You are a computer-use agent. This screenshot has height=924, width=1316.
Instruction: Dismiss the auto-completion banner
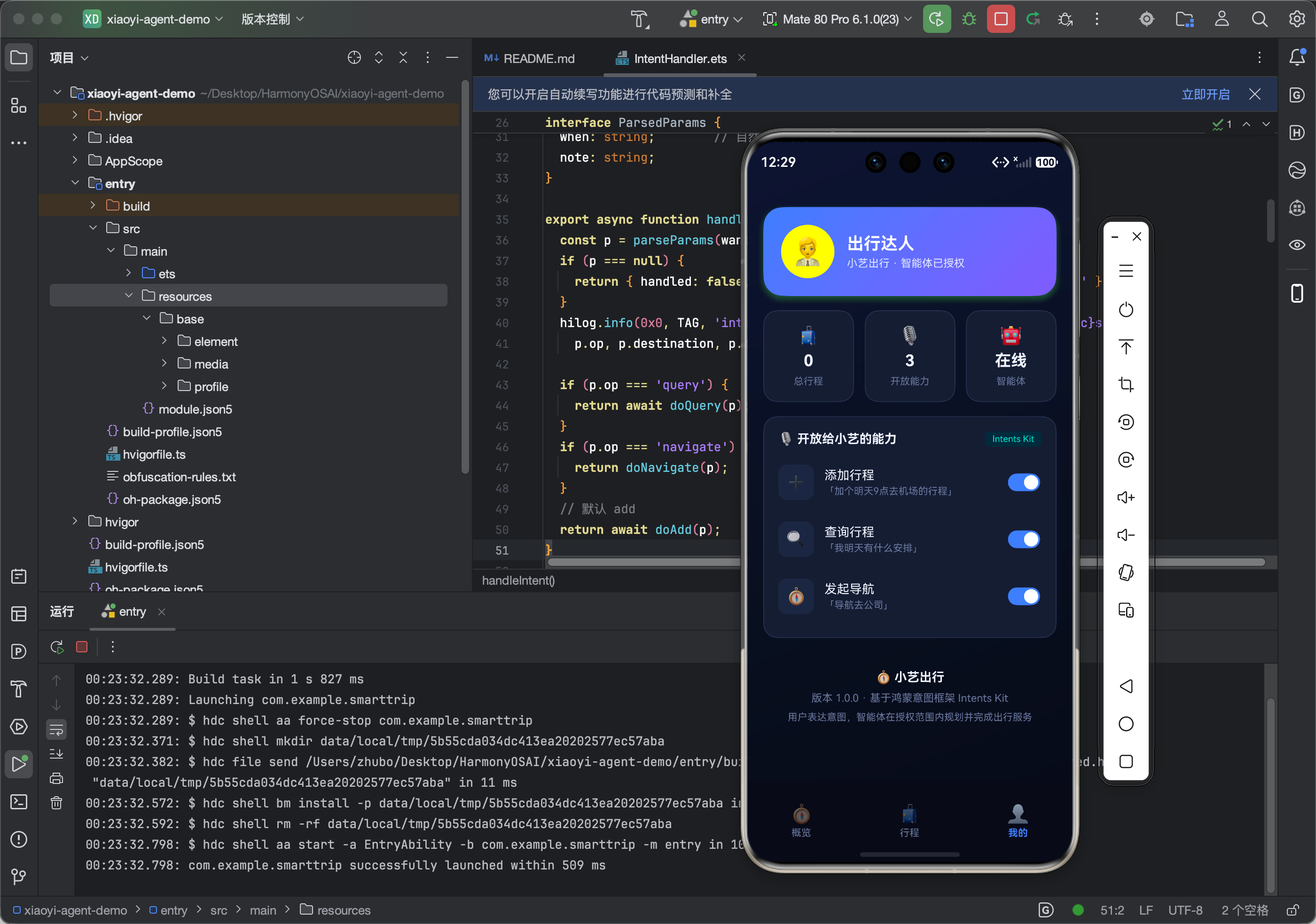coord(1255,94)
